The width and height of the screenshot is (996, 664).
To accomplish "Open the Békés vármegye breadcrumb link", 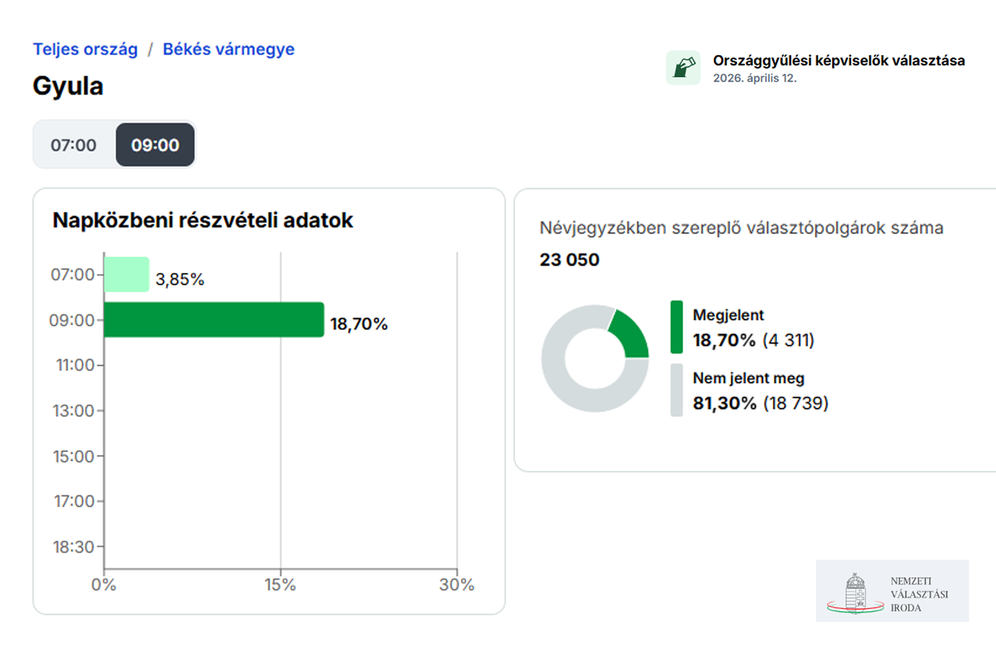I will [228, 49].
